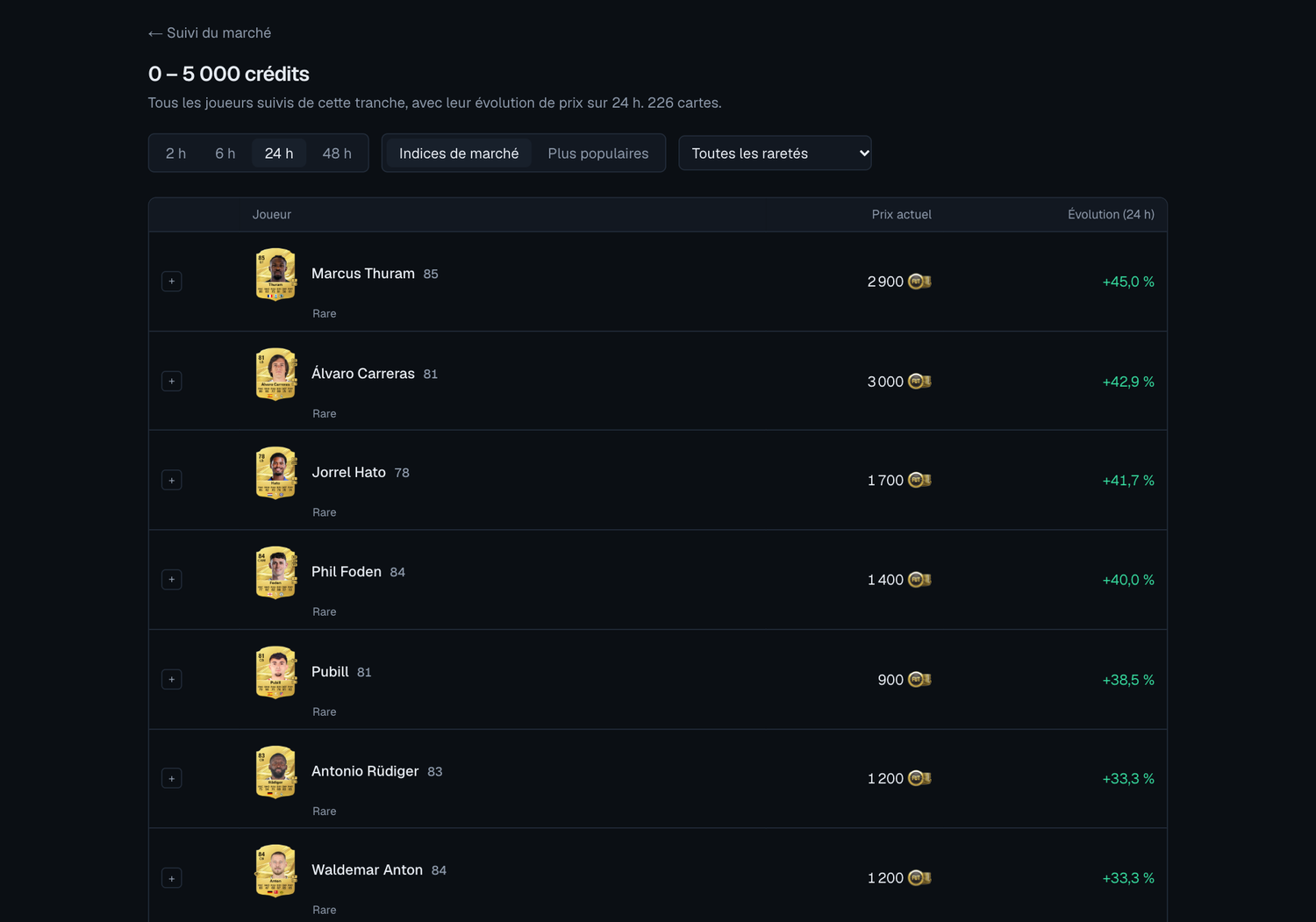Screen dimensions: 1316x922
Task: Click the Joueur column header
Action: (x=272, y=215)
